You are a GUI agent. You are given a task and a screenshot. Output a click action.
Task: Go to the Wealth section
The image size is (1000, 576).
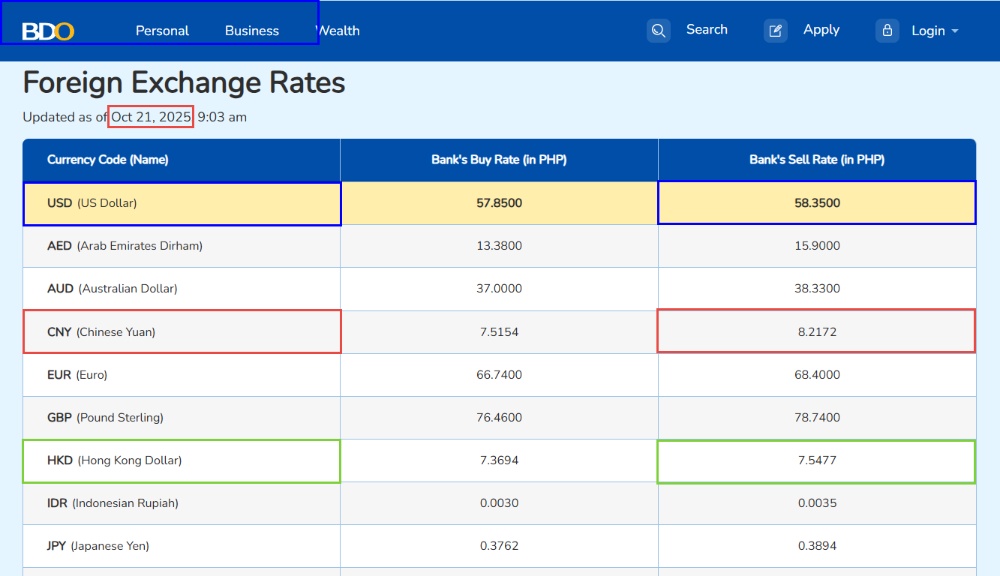pos(339,31)
